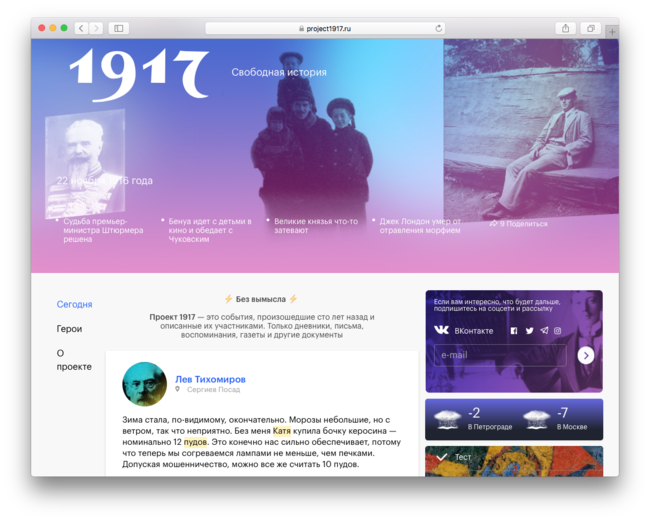Reload the page with the refresh icon
The height and width of the screenshot is (521, 650).
pyautogui.click(x=438, y=28)
